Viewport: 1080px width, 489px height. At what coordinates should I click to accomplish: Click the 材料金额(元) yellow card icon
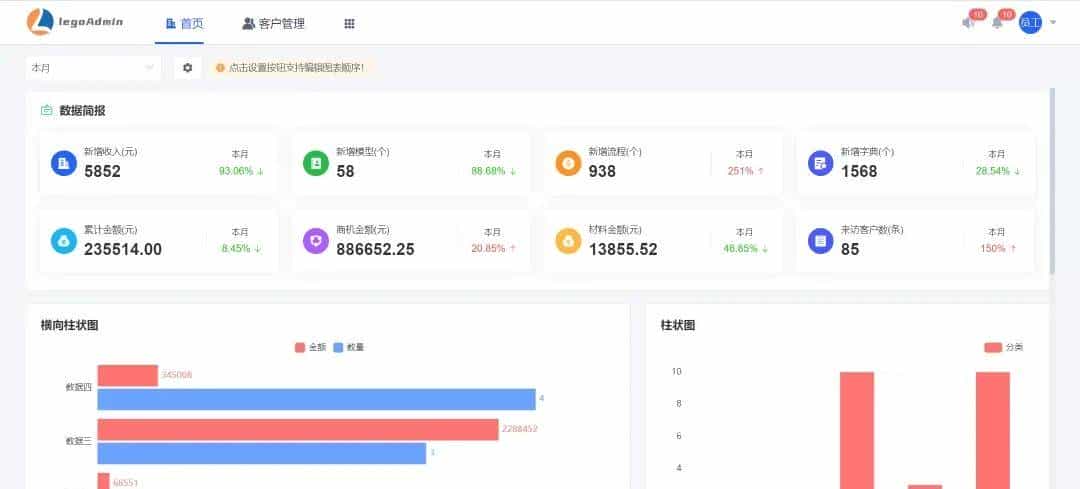point(569,241)
